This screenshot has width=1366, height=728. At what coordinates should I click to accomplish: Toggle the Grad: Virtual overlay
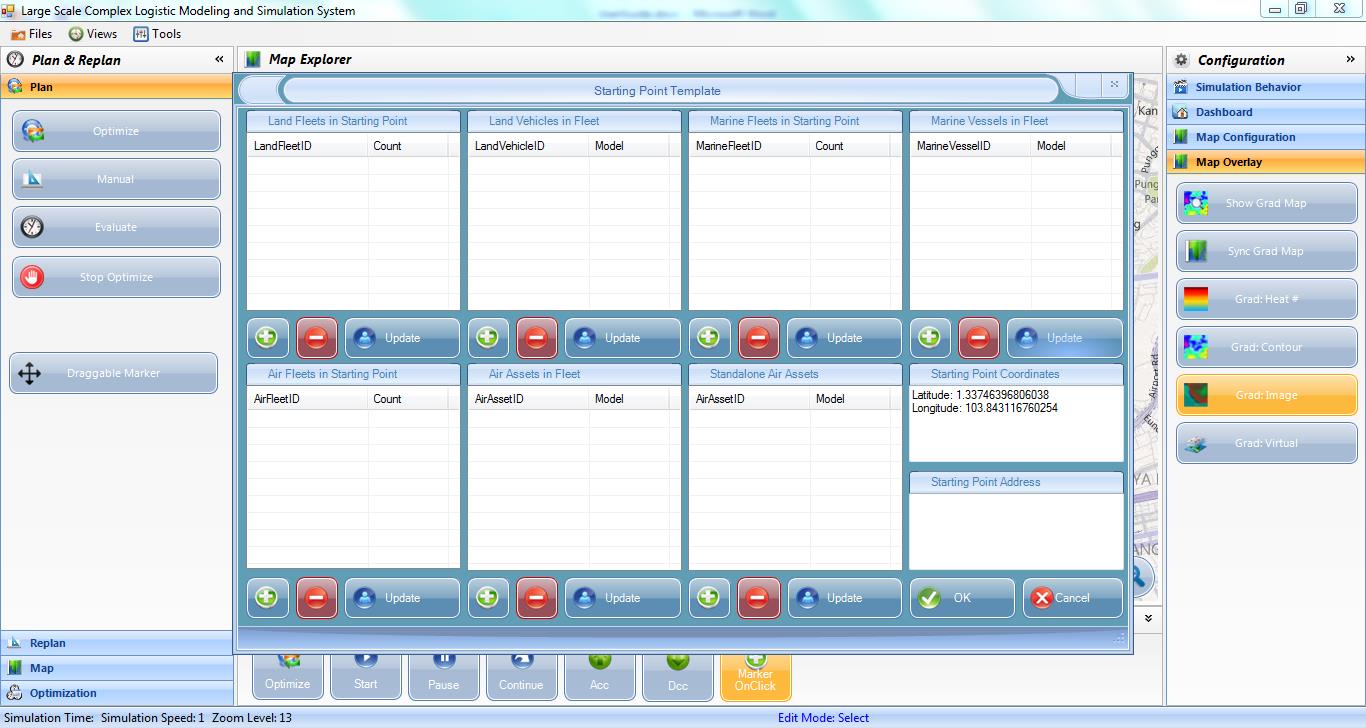[1266, 442]
